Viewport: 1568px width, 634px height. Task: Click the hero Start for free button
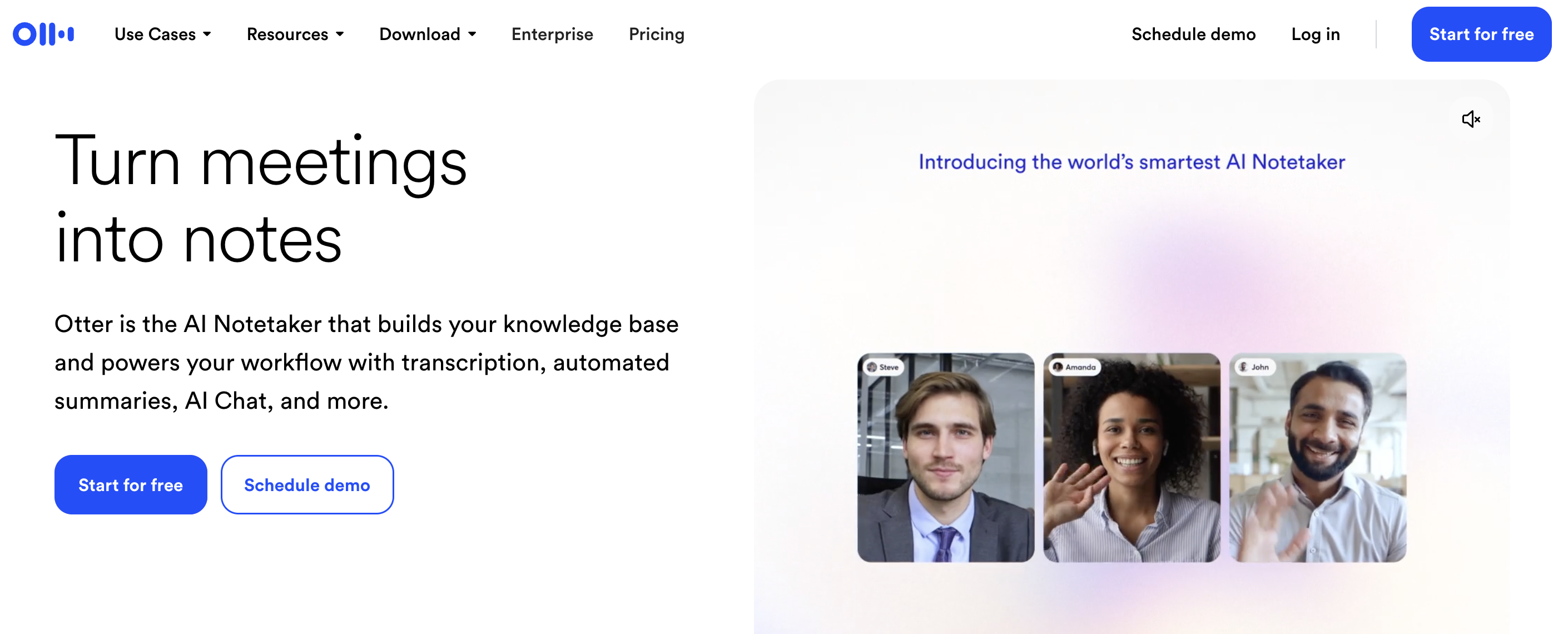(130, 484)
